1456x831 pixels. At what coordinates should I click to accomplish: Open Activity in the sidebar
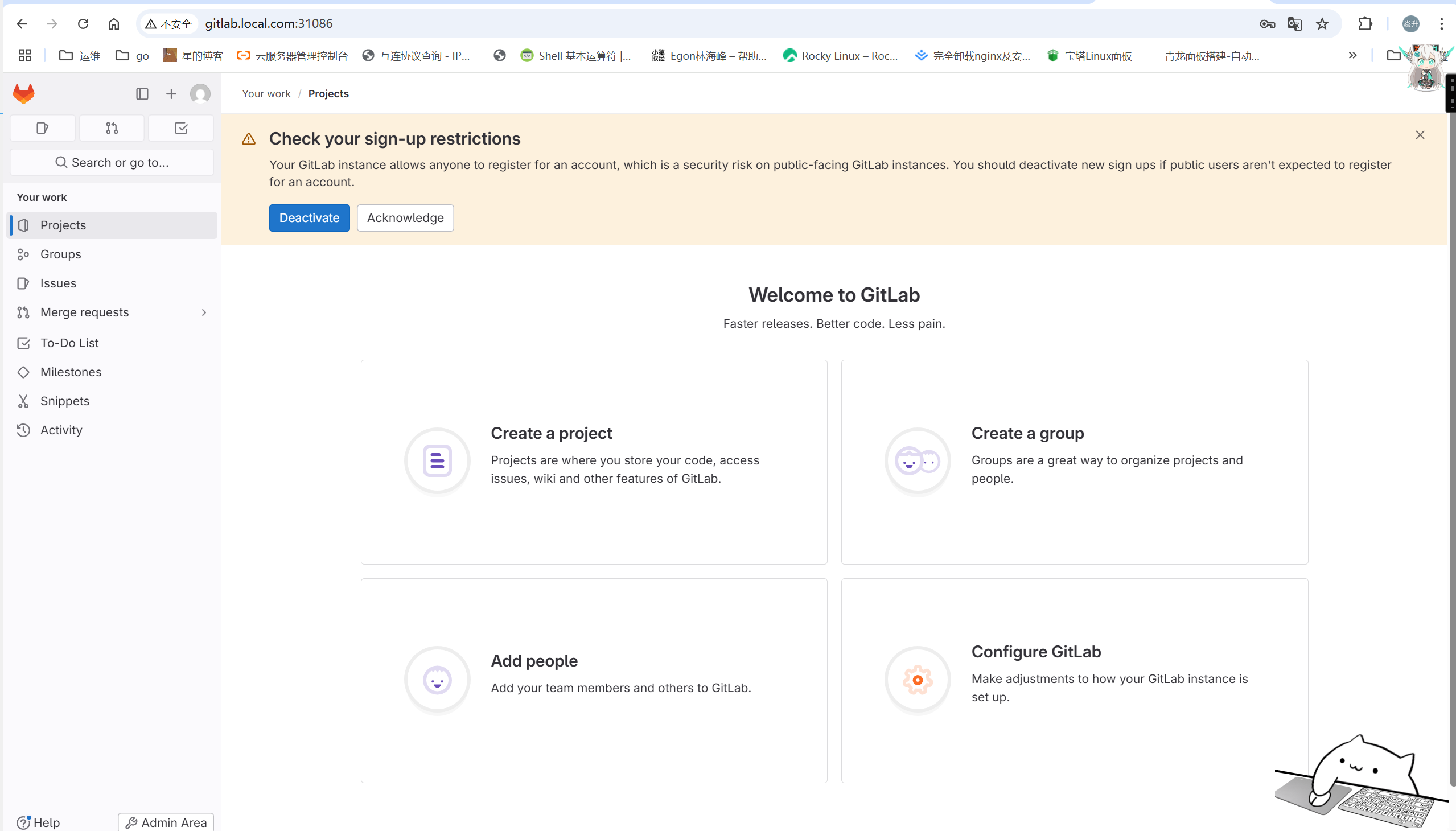113,430
